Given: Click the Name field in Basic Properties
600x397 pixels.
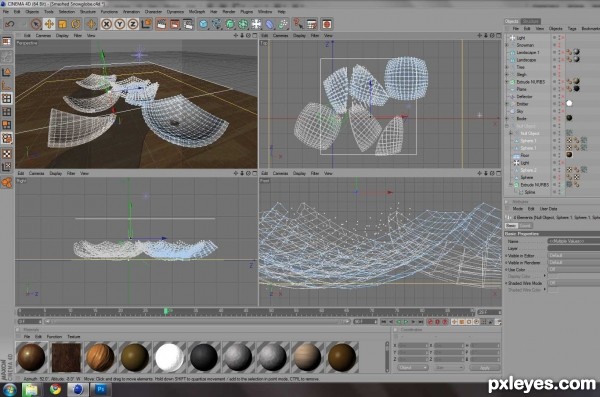Looking at the screenshot, I should point(574,241).
